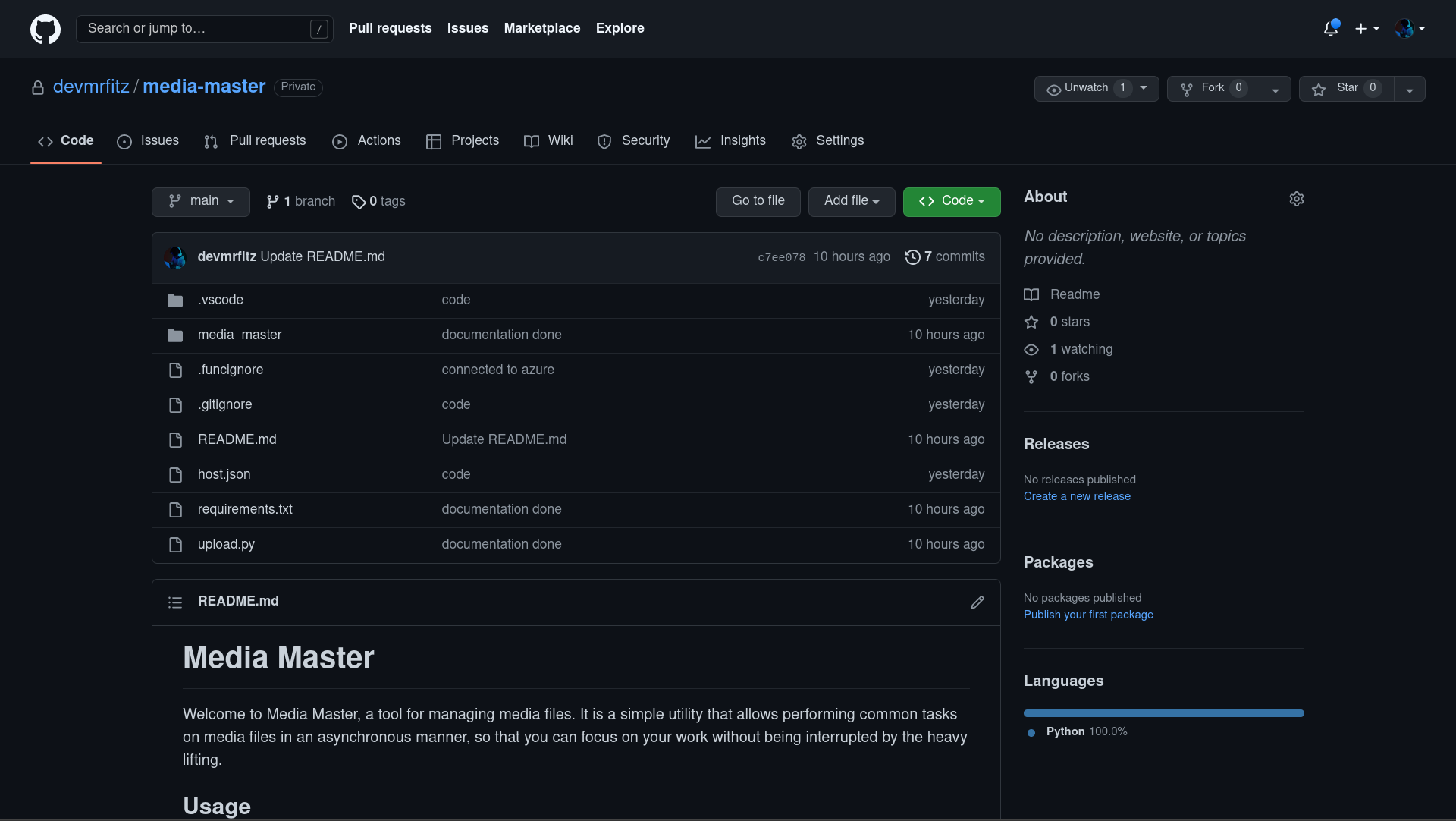The height and width of the screenshot is (821, 1456).
Task: Open the notifications bell
Action: [x=1330, y=29]
